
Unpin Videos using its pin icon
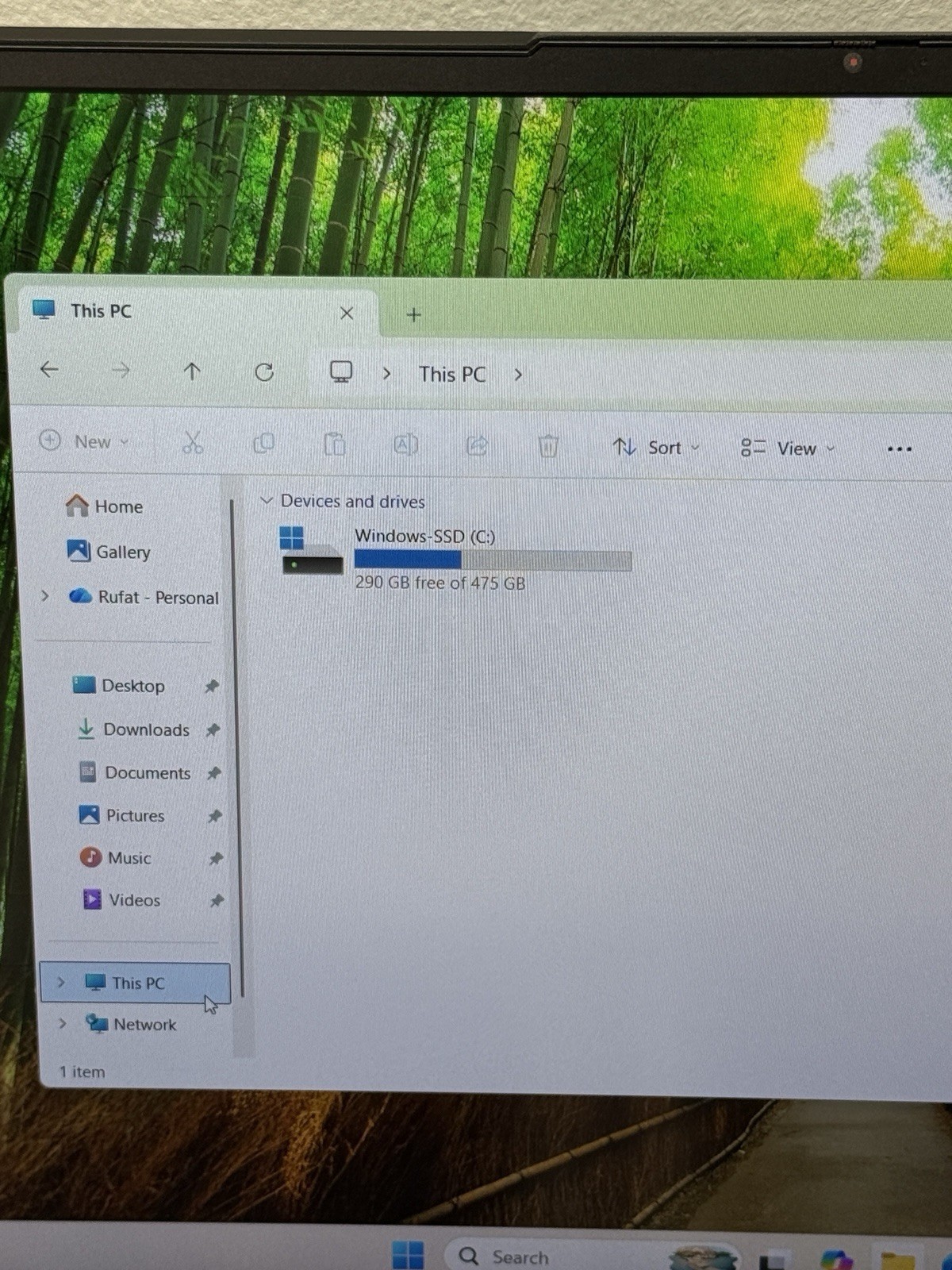tap(216, 900)
